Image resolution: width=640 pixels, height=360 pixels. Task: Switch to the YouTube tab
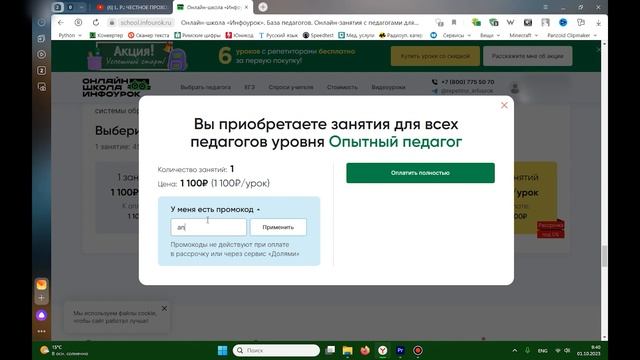click(133, 7)
